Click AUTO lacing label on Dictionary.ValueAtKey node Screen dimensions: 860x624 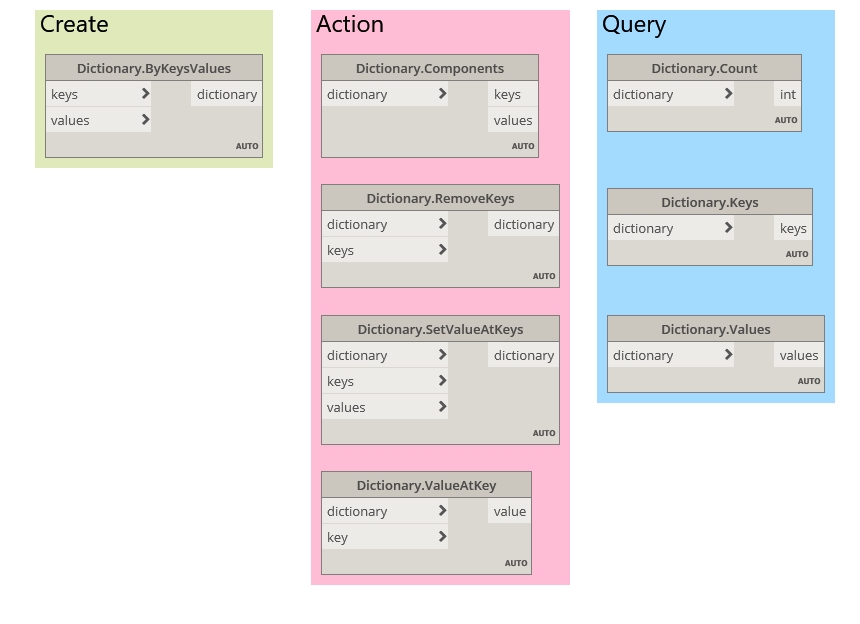[x=516, y=563]
